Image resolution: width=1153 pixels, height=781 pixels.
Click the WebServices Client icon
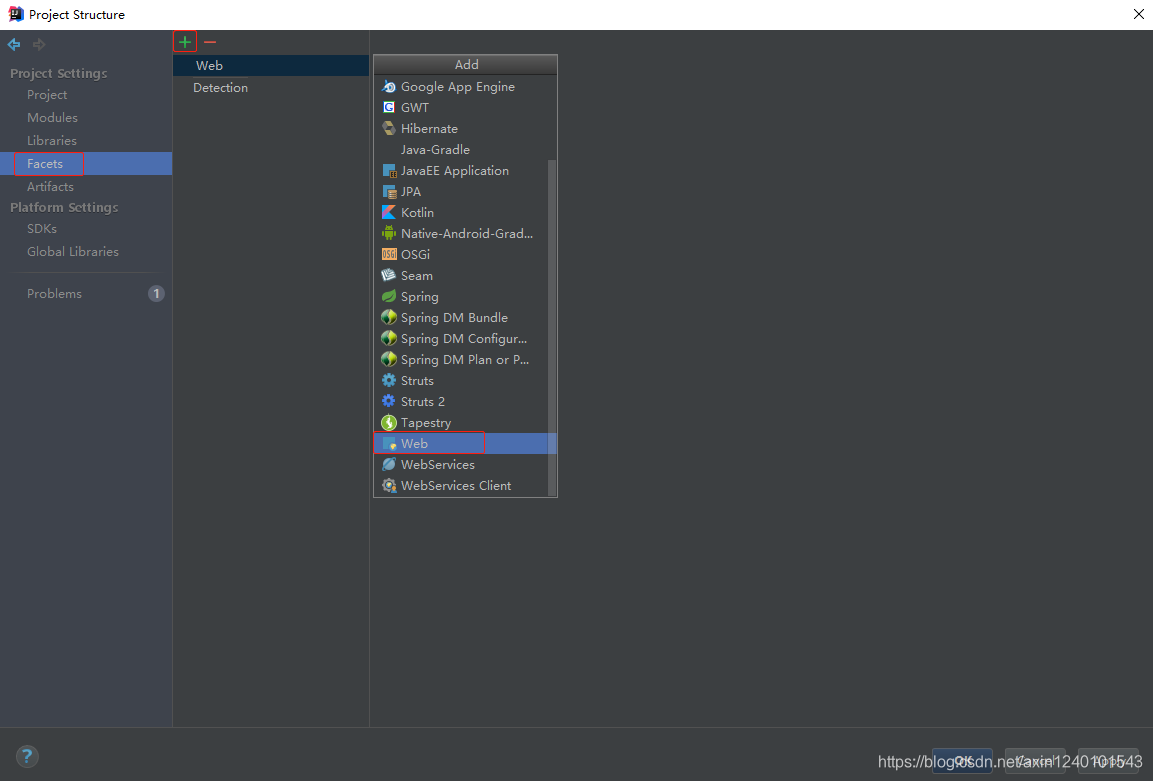click(389, 486)
